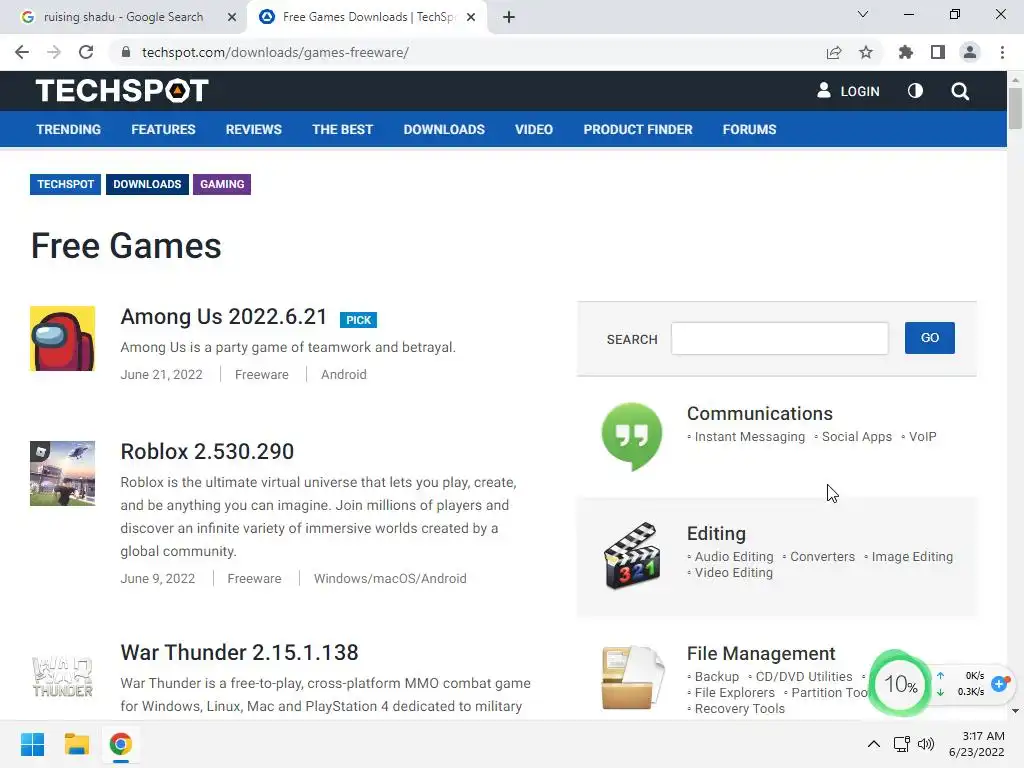The height and width of the screenshot is (768, 1024).
Task: Toggle browser side panel icon
Action: 938,52
